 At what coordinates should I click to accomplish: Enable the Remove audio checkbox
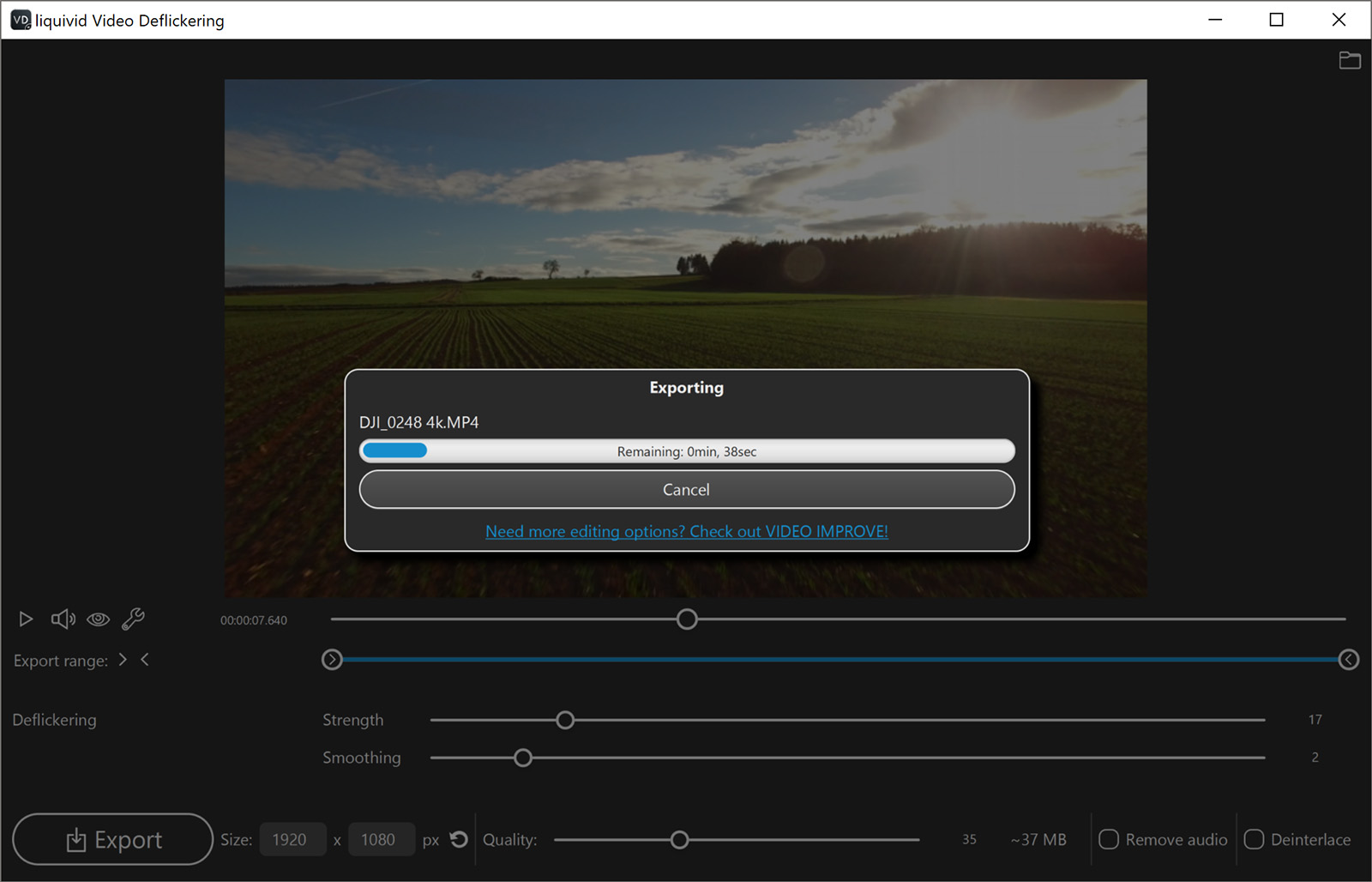[1109, 839]
